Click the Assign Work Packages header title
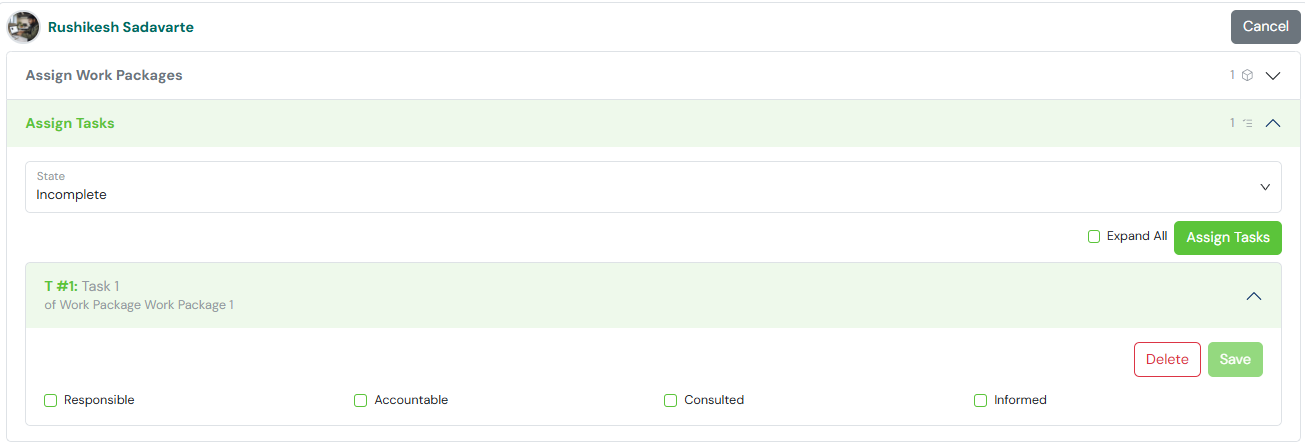 [x=104, y=75]
